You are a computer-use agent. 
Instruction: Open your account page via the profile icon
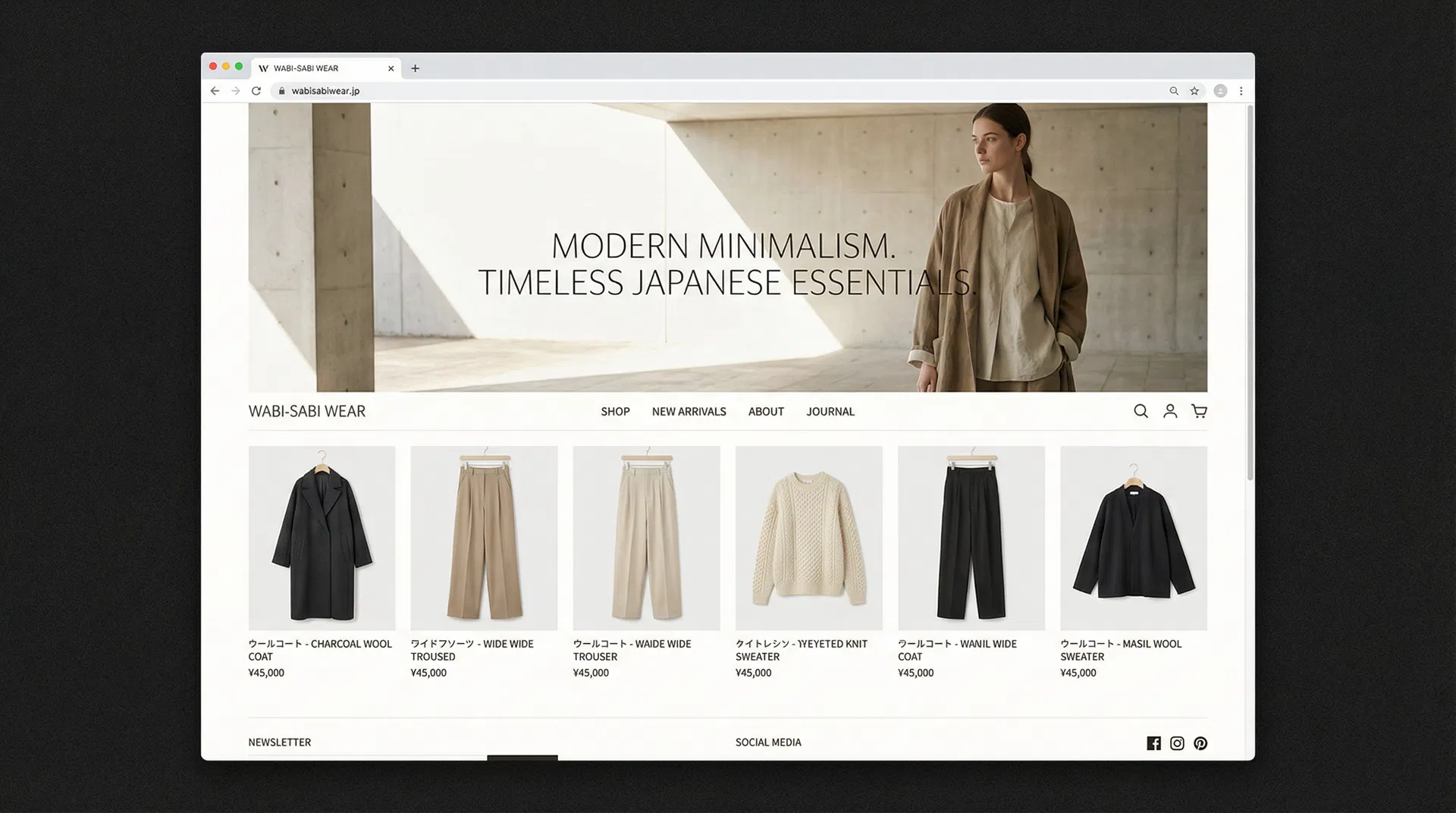(x=1169, y=411)
